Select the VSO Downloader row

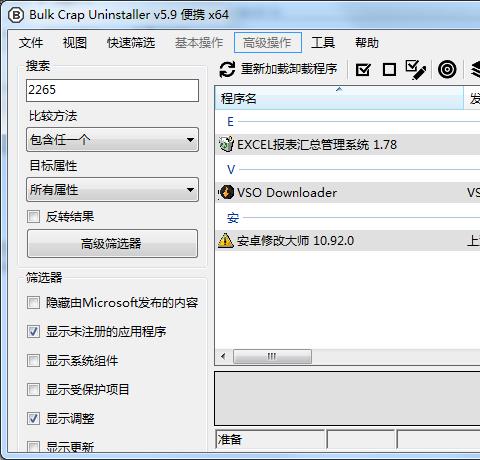coord(348,192)
